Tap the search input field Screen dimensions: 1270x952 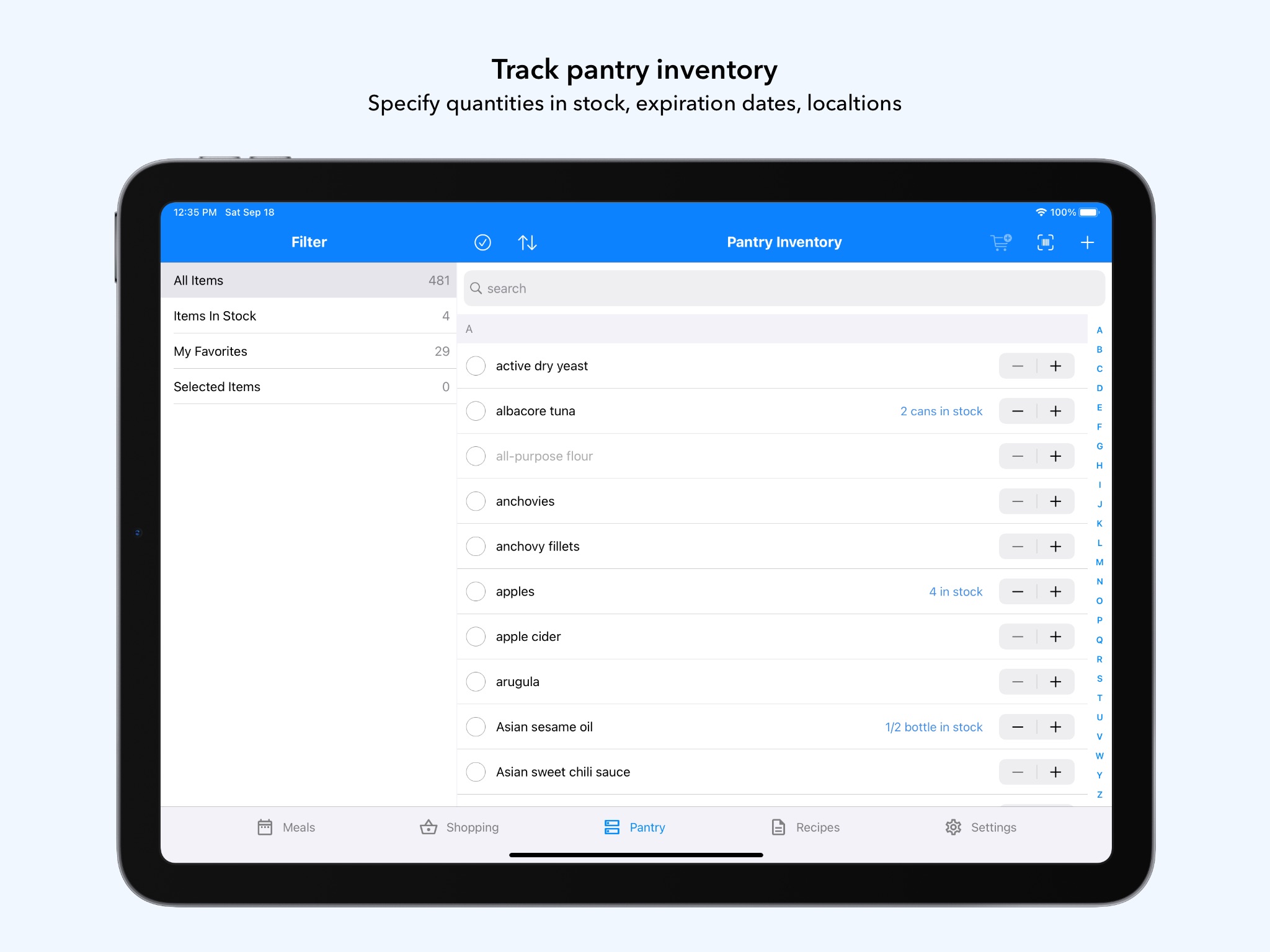[782, 289]
